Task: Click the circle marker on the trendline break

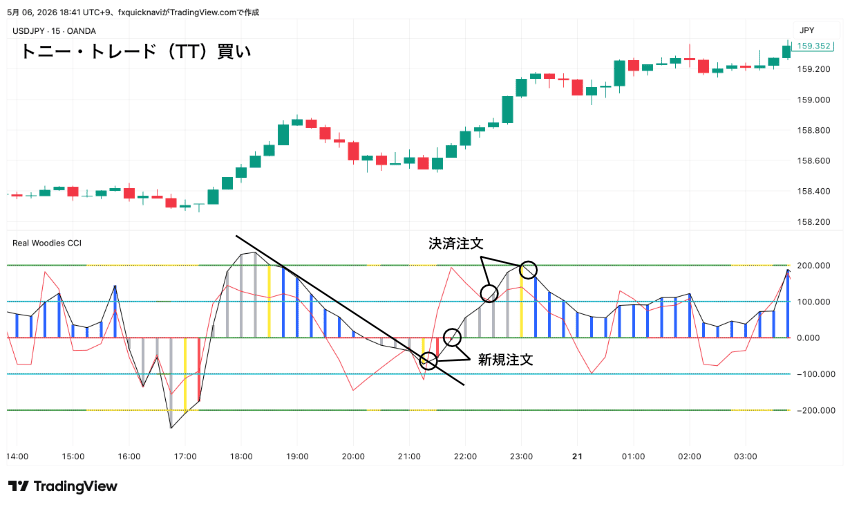Action: [x=428, y=361]
